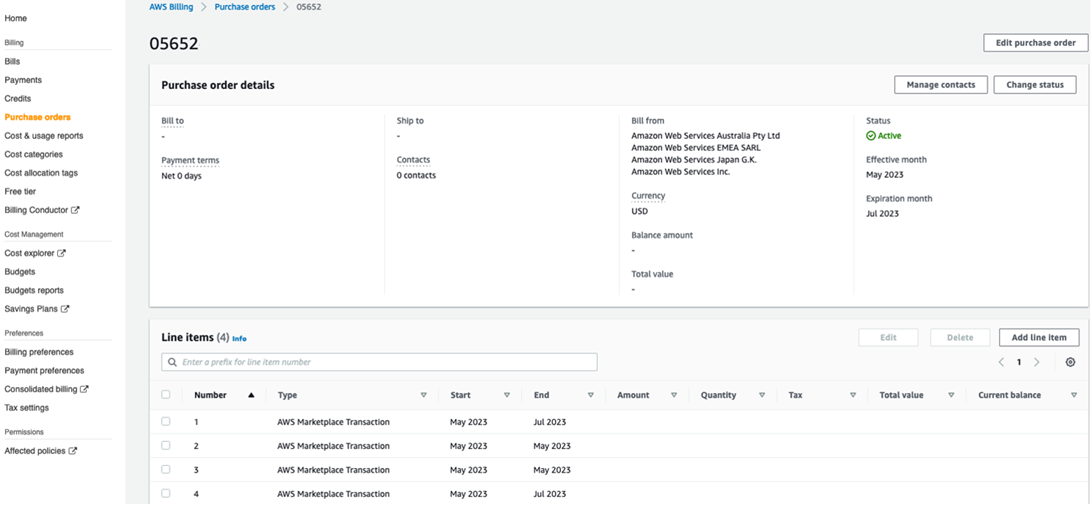Open Line items Info link
This screenshot has height=507, width=1091.
pos(239,339)
